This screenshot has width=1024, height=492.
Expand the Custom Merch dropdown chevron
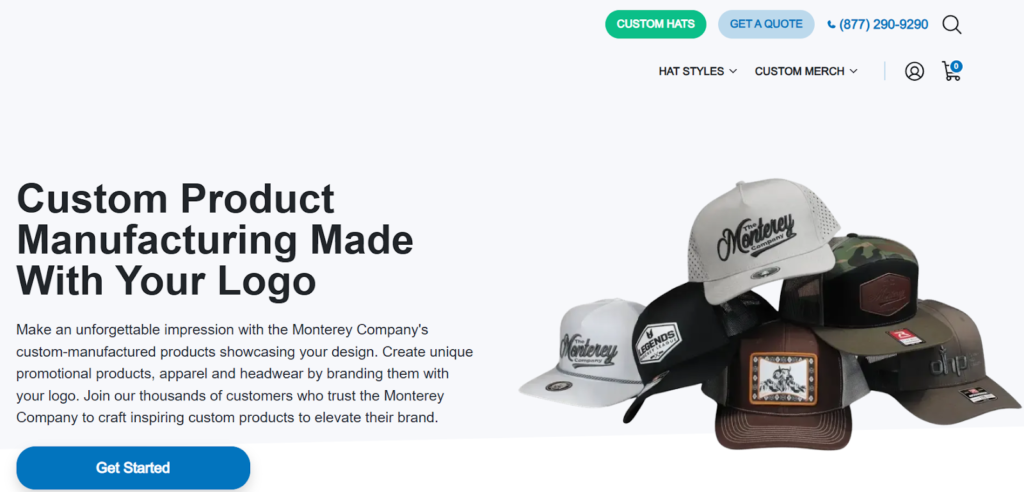(853, 71)
